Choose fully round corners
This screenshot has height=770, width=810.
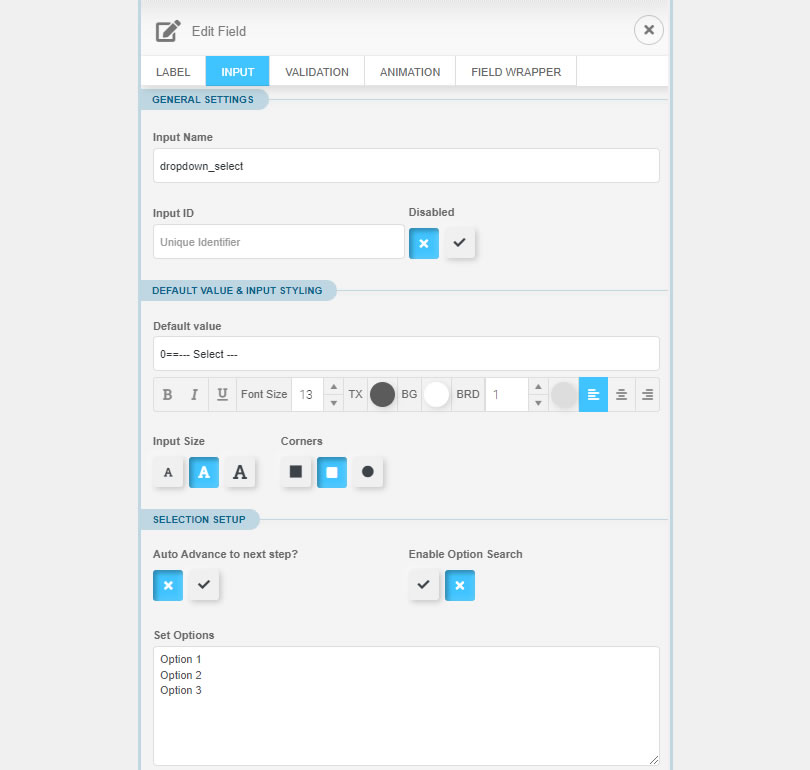click(x=368, y=472)
